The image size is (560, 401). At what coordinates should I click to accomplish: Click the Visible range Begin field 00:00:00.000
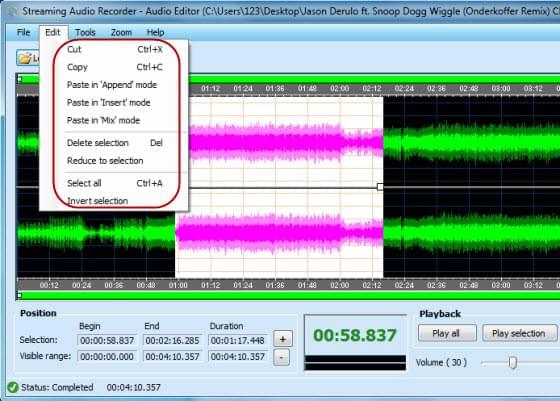[x=107, y=356]
